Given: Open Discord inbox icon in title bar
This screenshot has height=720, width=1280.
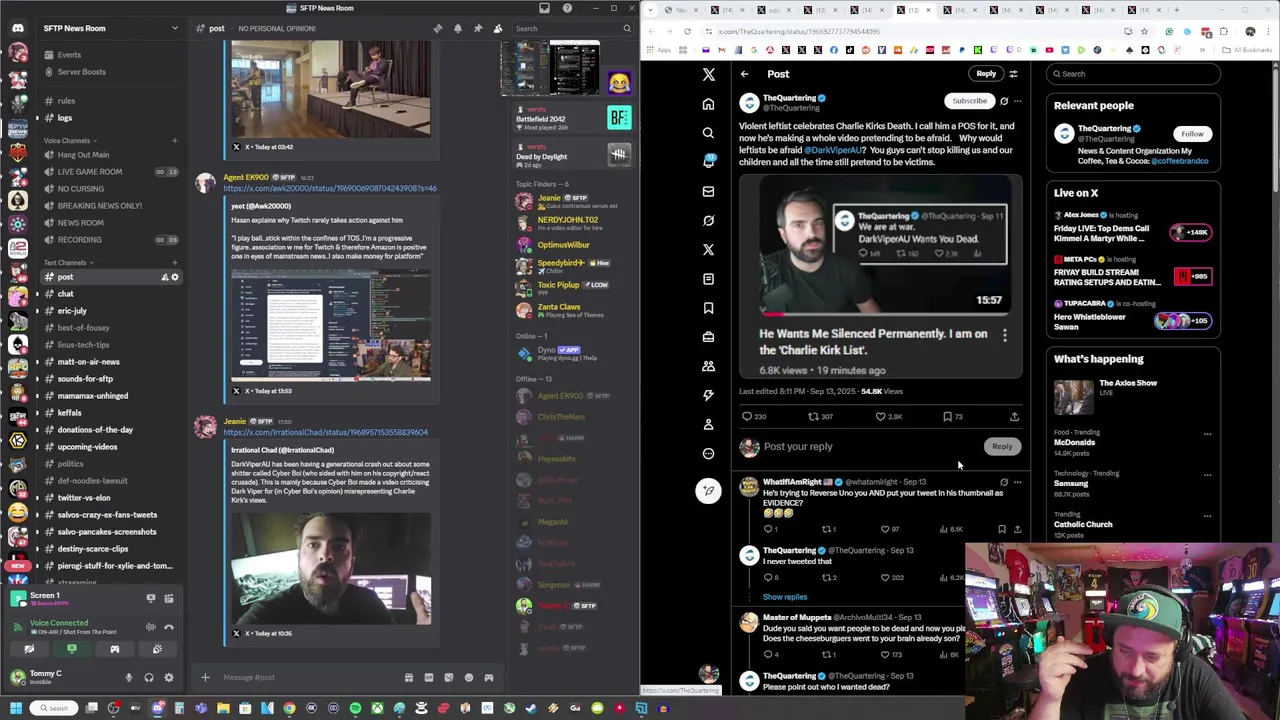Looking at the screenshot, I should coord(544,8).
